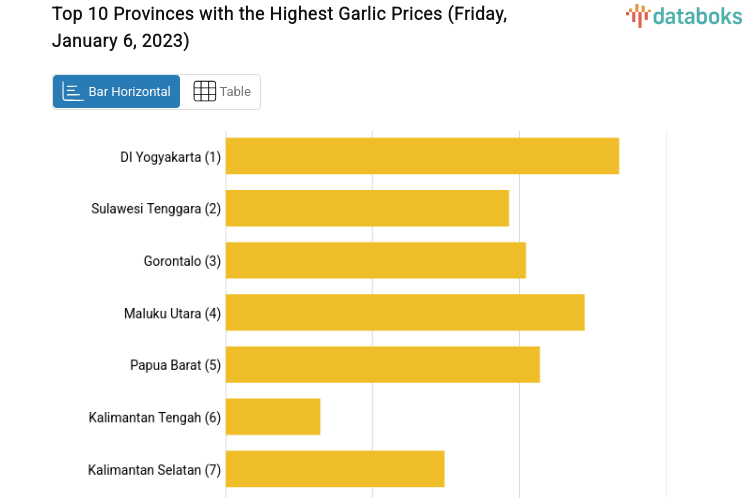Click the Kalimantan Tengah bar
Screen dimensions: 753x498
[273, 416]
